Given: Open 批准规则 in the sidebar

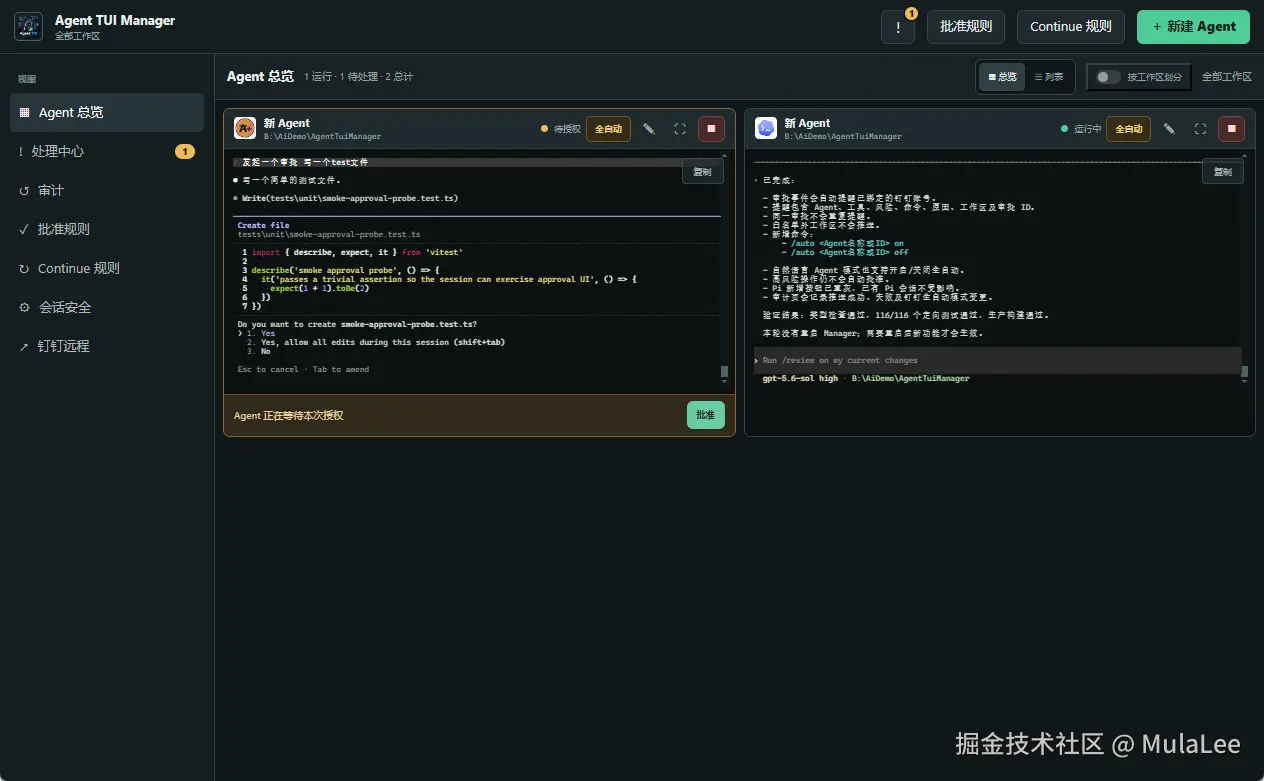Looking at the screenshot, I should 107,229.
